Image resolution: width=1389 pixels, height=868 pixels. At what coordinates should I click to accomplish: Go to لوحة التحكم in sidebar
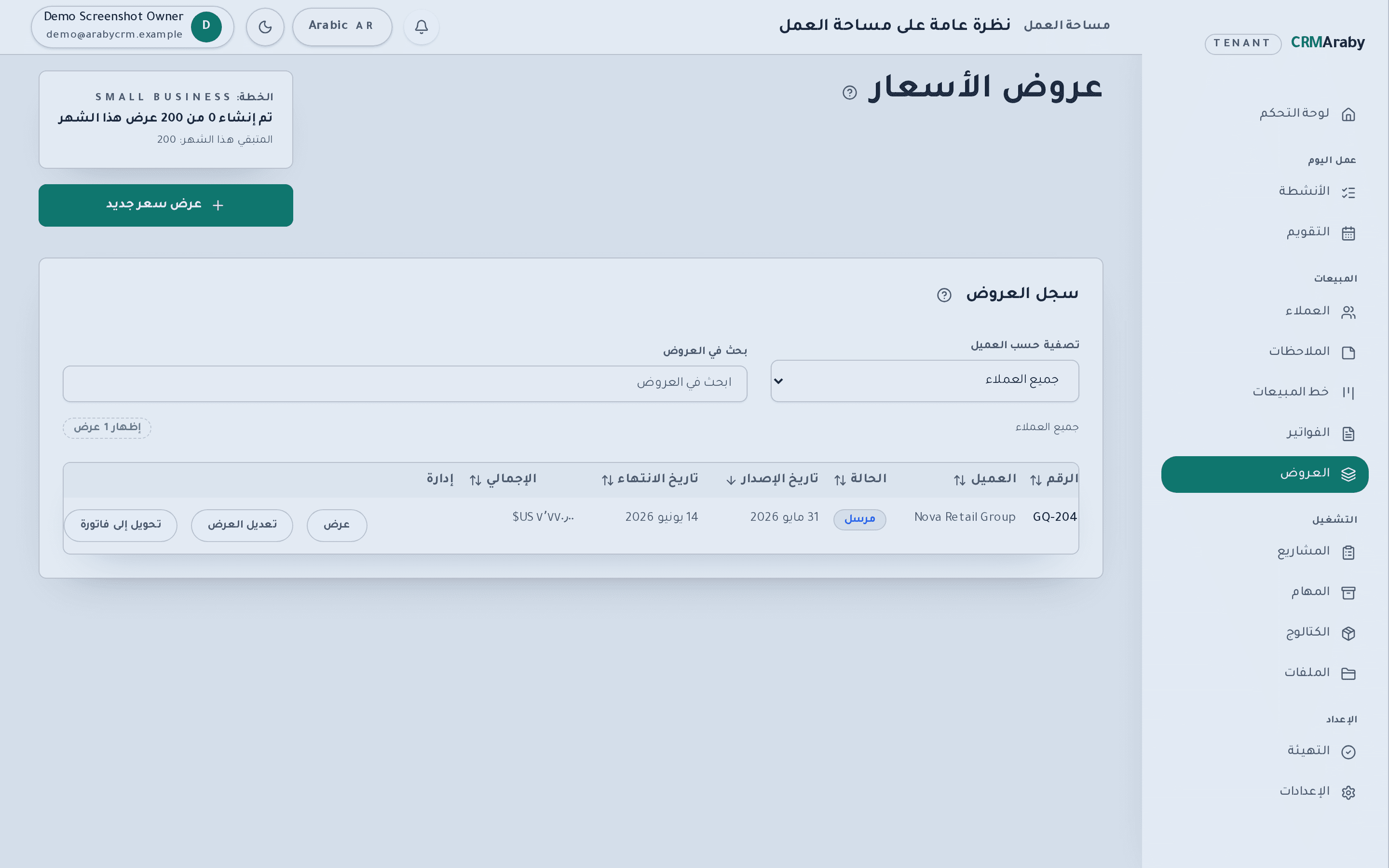coord(1265,114)
